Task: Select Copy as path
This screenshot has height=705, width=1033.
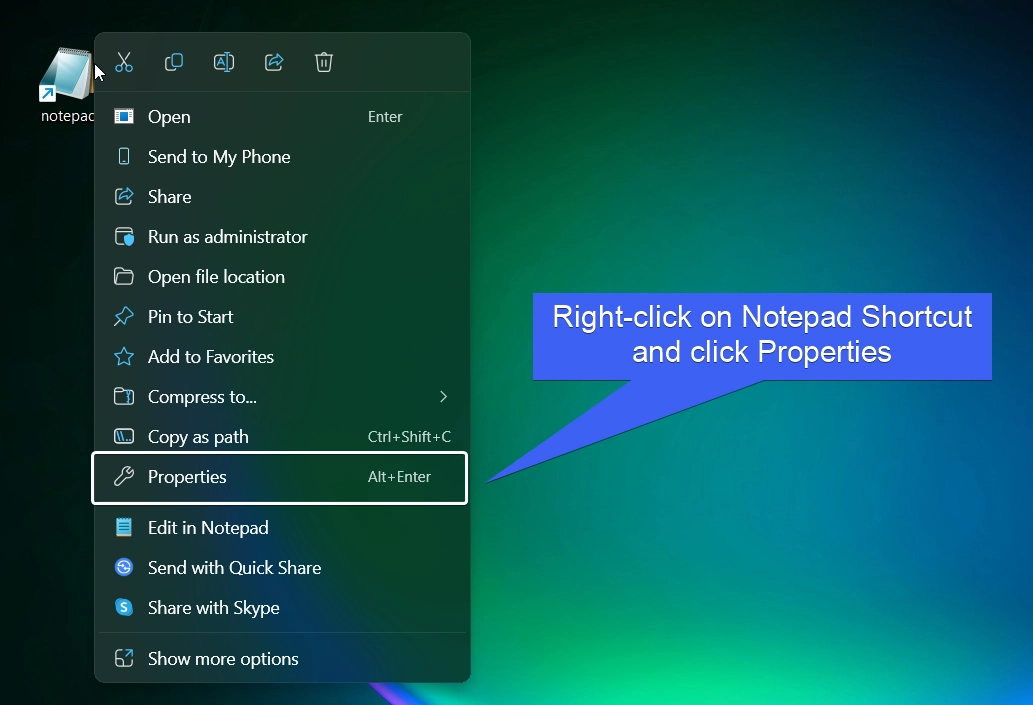Action: click(282, 437)
